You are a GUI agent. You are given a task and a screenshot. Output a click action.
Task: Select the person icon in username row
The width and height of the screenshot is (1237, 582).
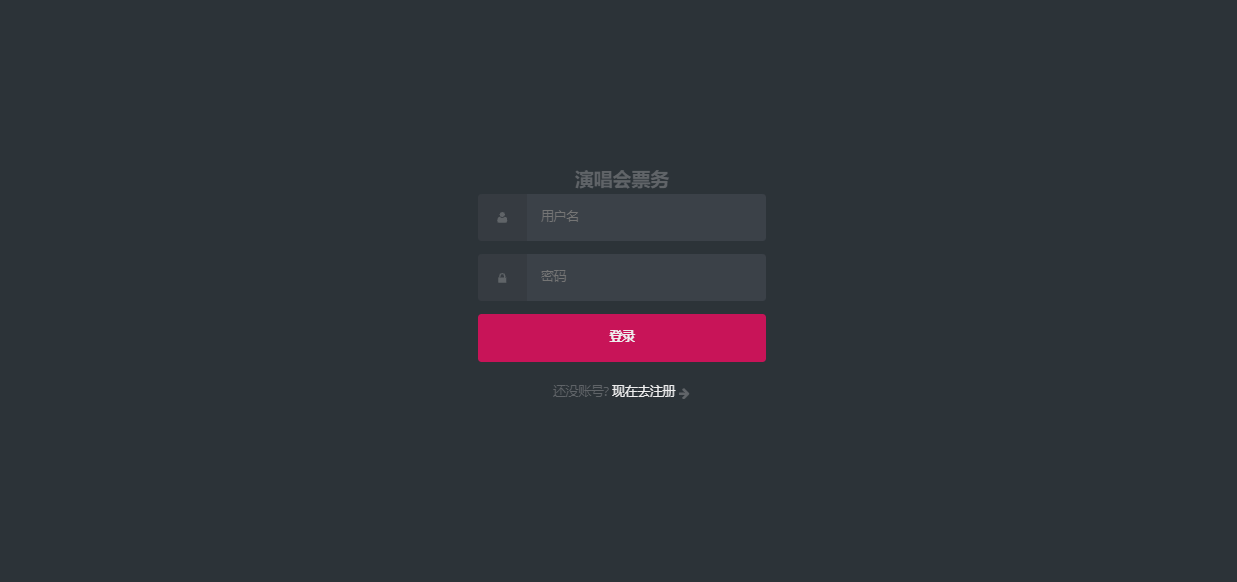click(502, 217)
